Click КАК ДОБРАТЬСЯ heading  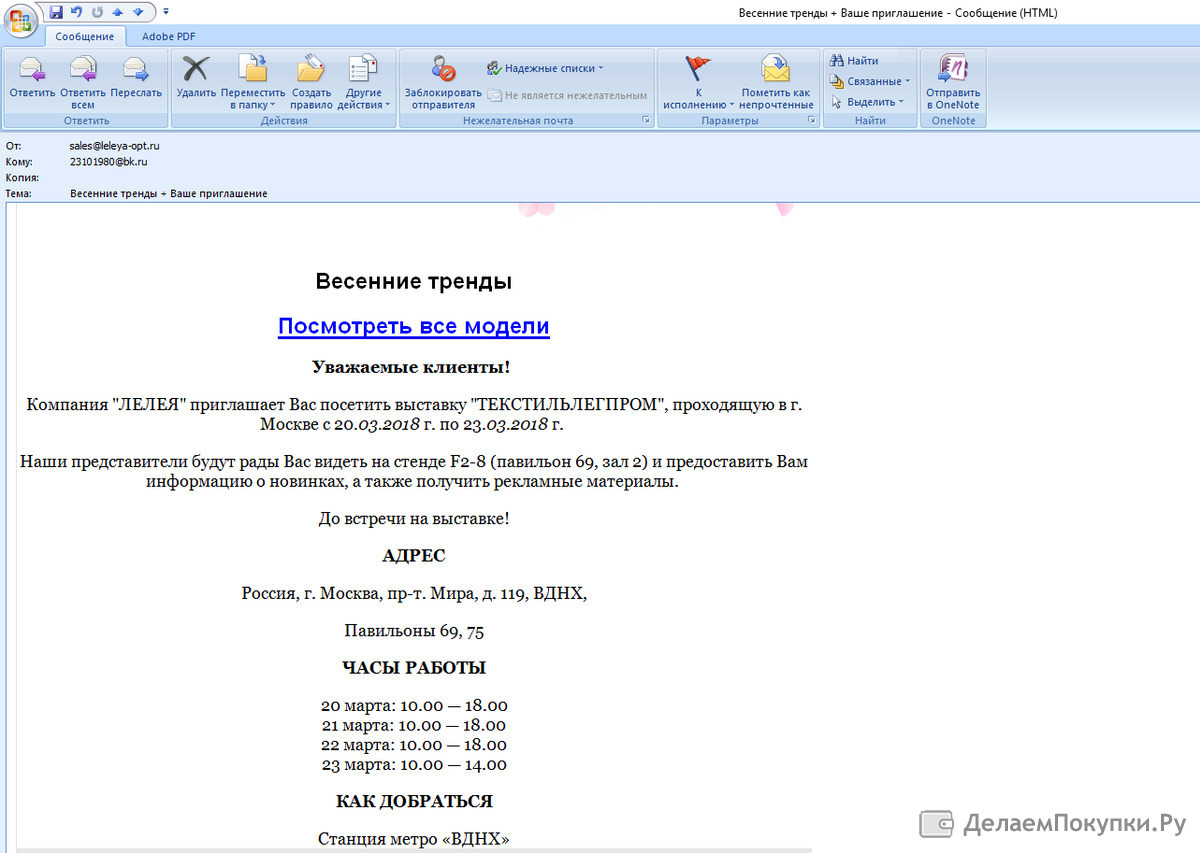click(414, 802)
